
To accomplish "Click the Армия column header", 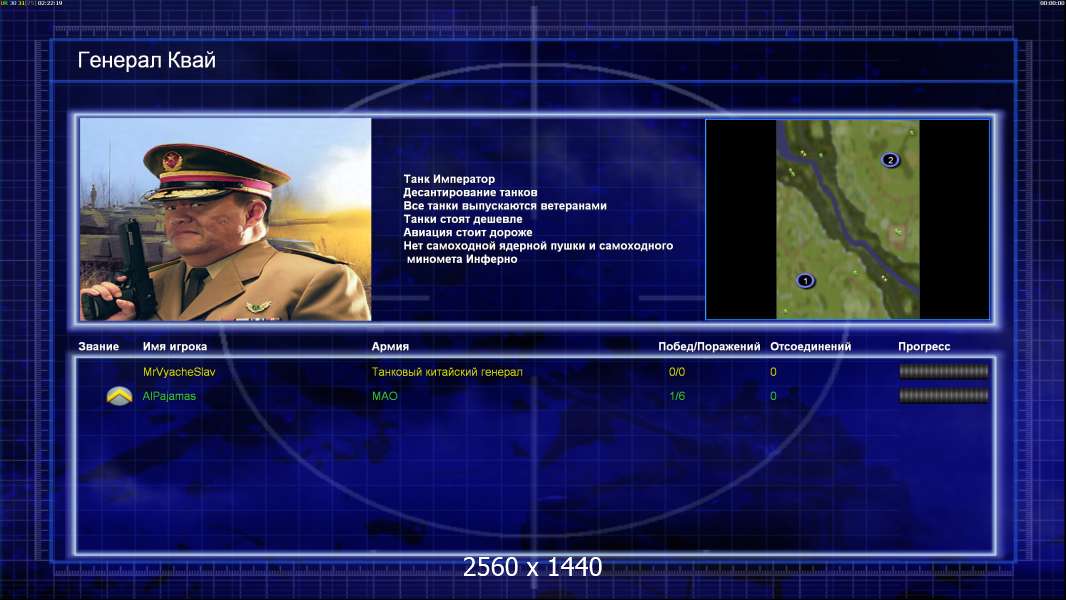I will (x=390, y=347).
